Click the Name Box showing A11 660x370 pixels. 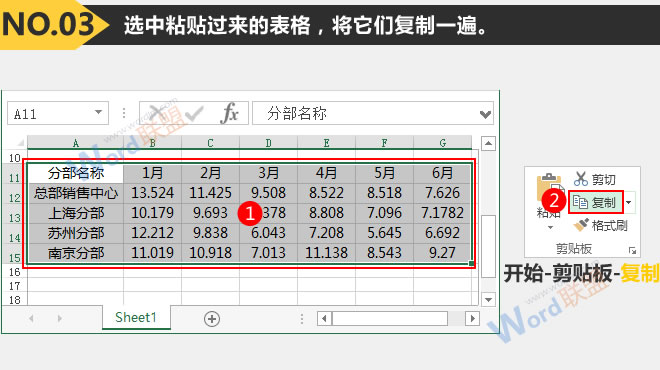(58, 113)
